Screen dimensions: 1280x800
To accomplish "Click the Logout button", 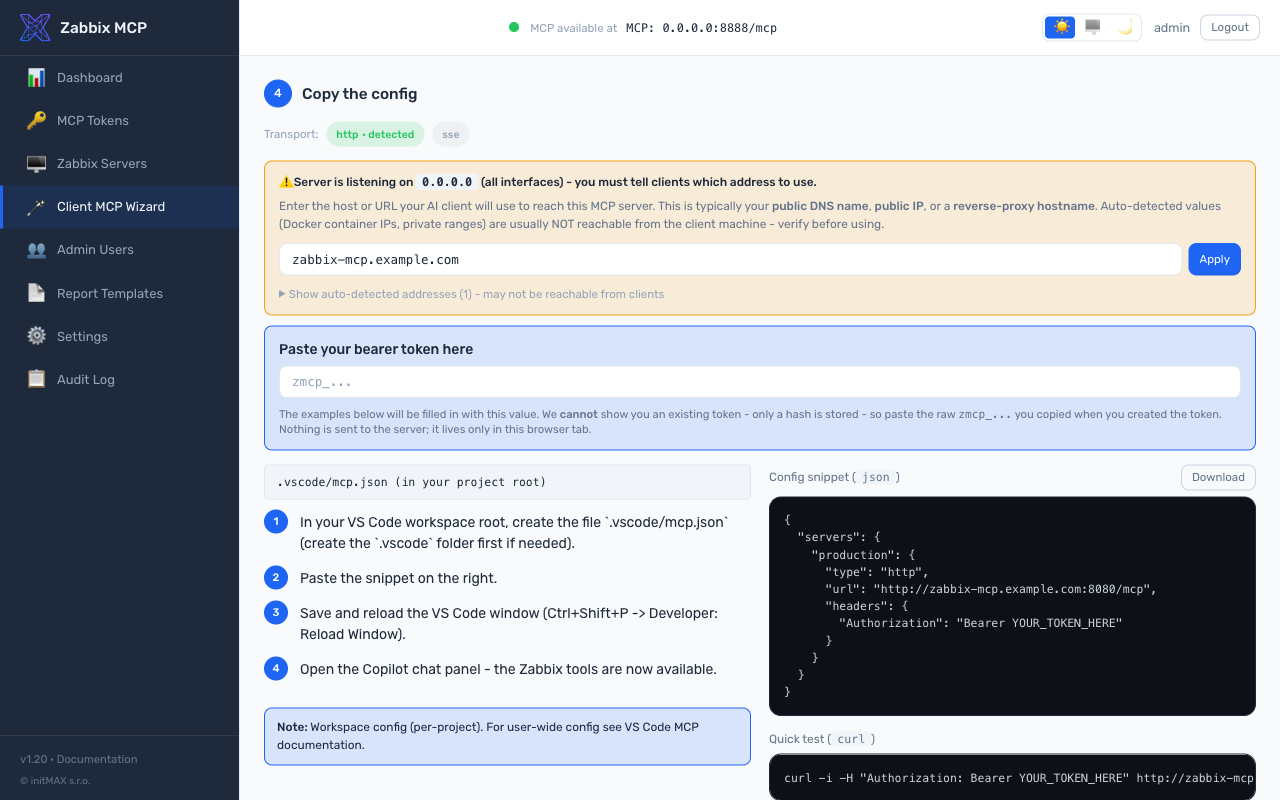I will [x=1230, y=27].
